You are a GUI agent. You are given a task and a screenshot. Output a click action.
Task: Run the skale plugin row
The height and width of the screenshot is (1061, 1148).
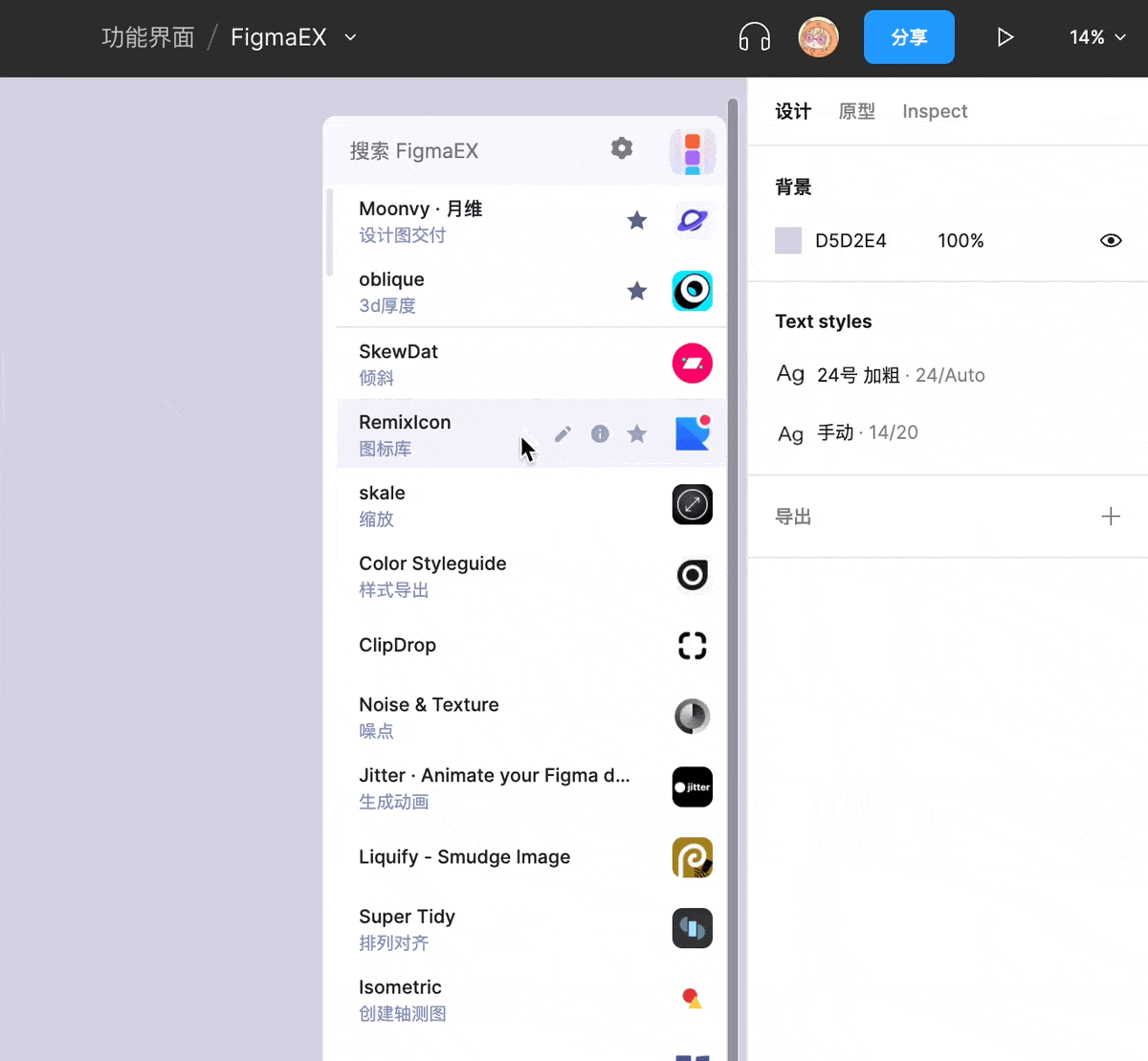pos(531,504)
